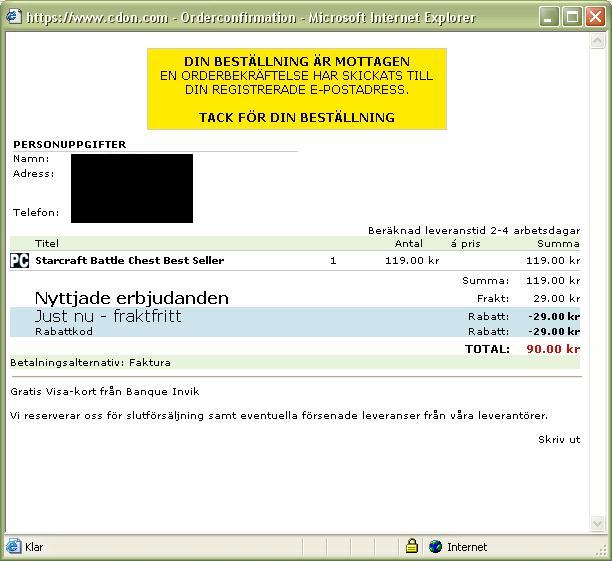Screen dimensions: 612x561
Task: Click the TOTAL amount 90.00 kr
Action: tap(553, 349)
